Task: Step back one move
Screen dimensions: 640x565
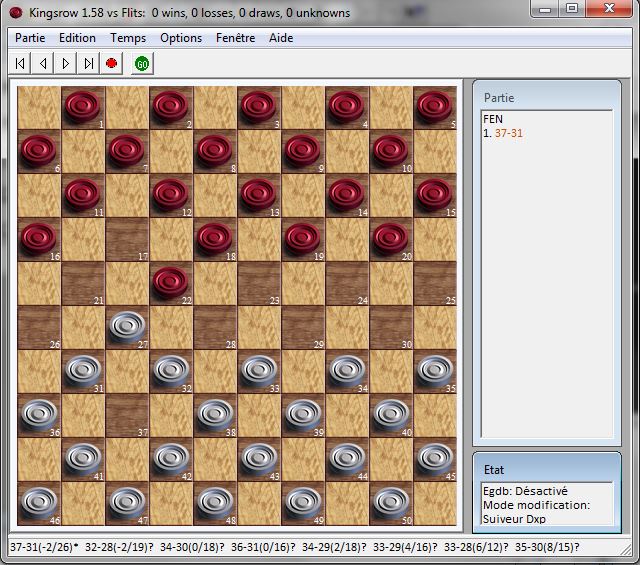Action: pos(43,63)
